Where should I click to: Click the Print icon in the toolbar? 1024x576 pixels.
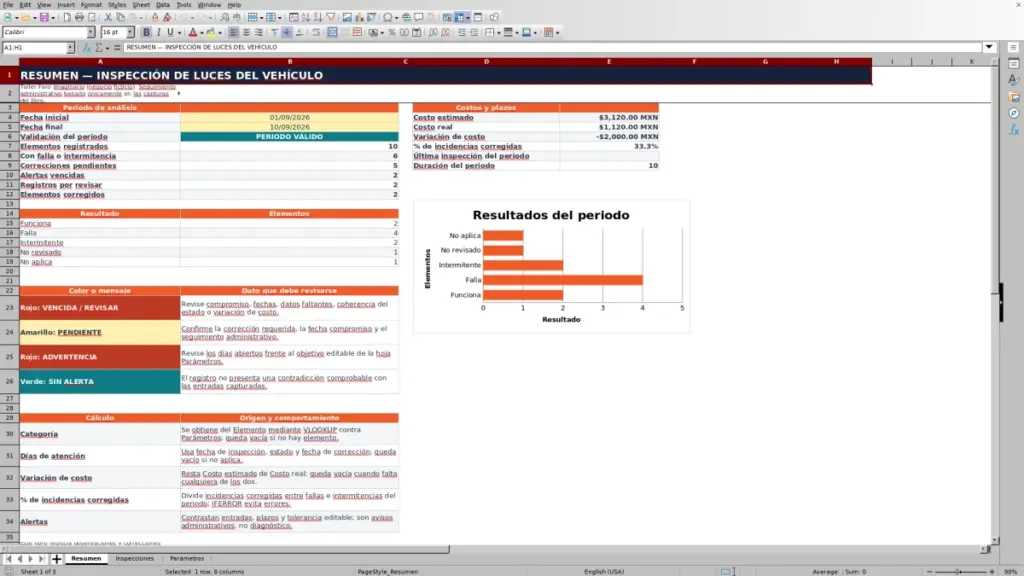(x=79, y=18)
